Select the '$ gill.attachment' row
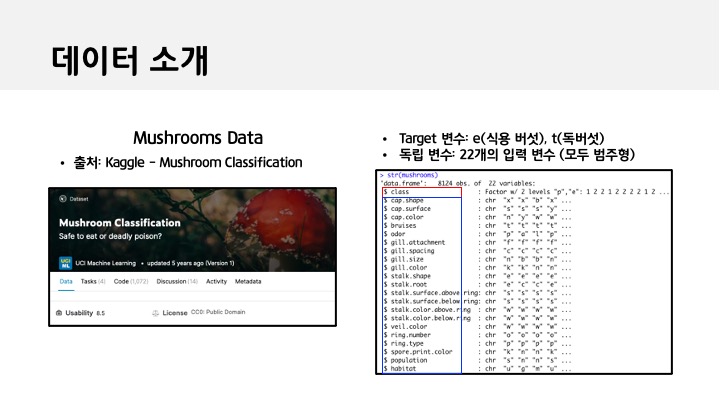 pos(478,242)
